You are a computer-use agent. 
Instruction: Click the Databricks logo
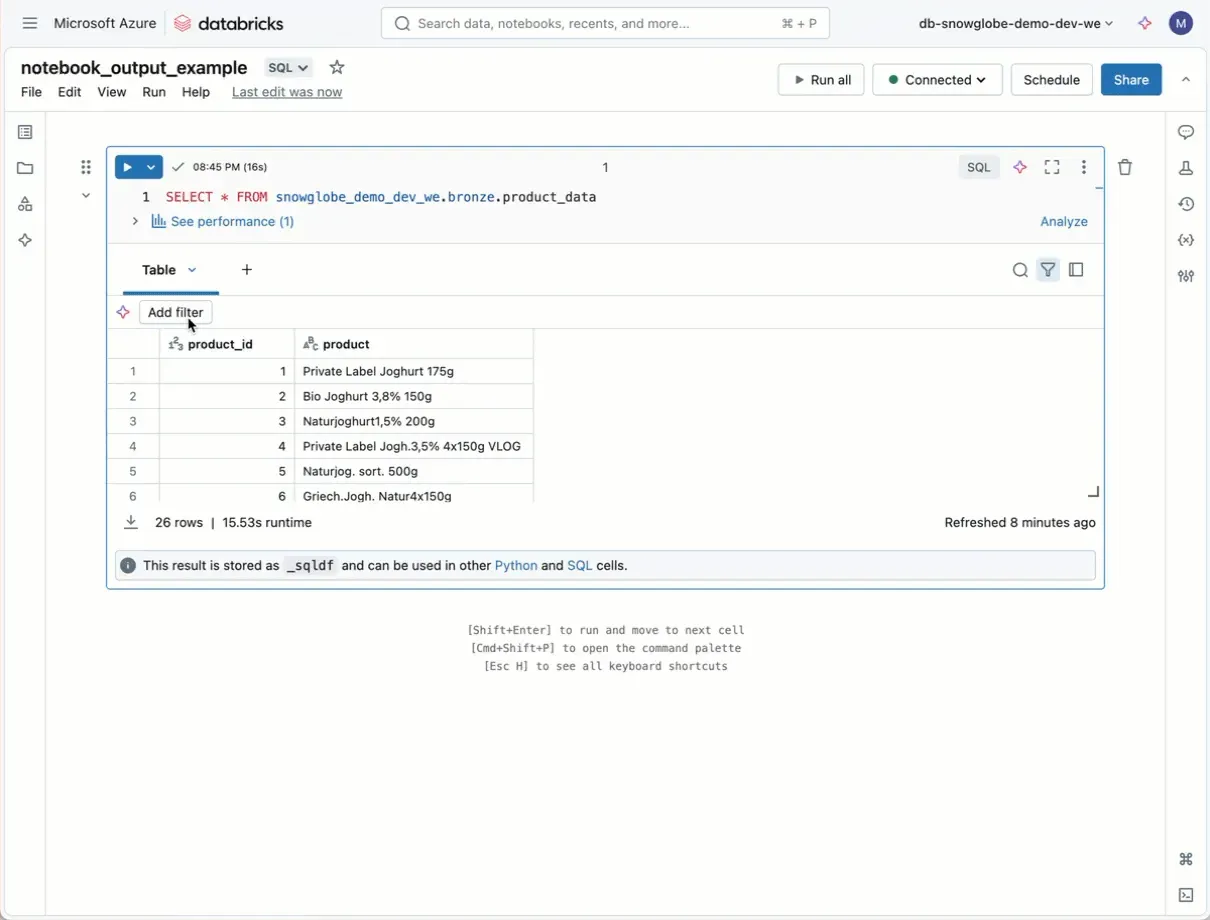pyautogui.click(x=229, y=23)
